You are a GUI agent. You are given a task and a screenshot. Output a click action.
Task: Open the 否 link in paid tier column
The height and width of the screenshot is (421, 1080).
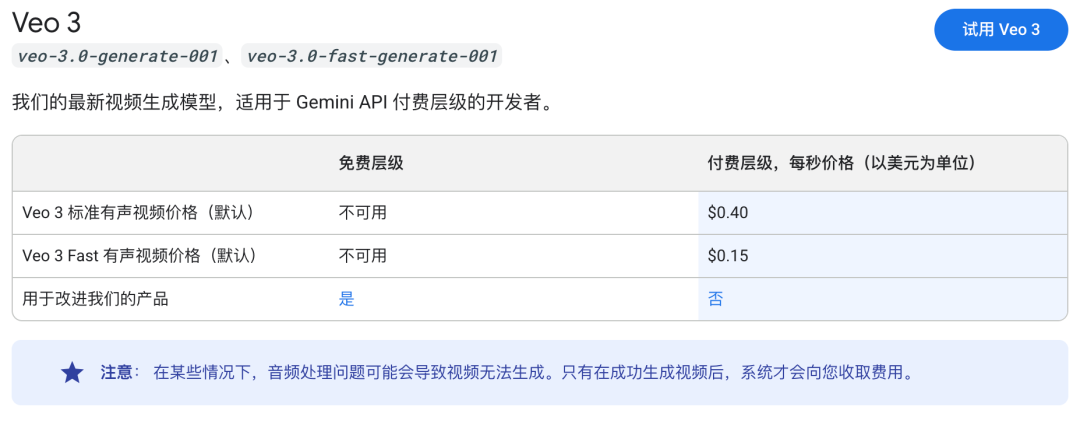point(715,299)
